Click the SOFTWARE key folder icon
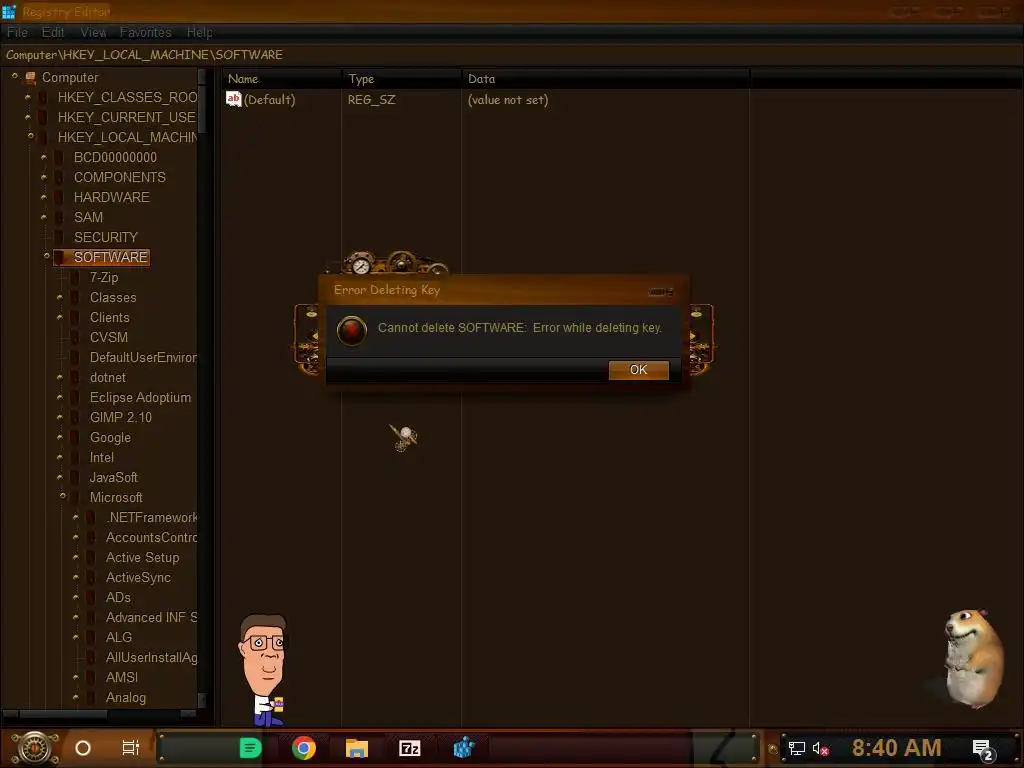1024x768 pixels. tap(61, 257)
